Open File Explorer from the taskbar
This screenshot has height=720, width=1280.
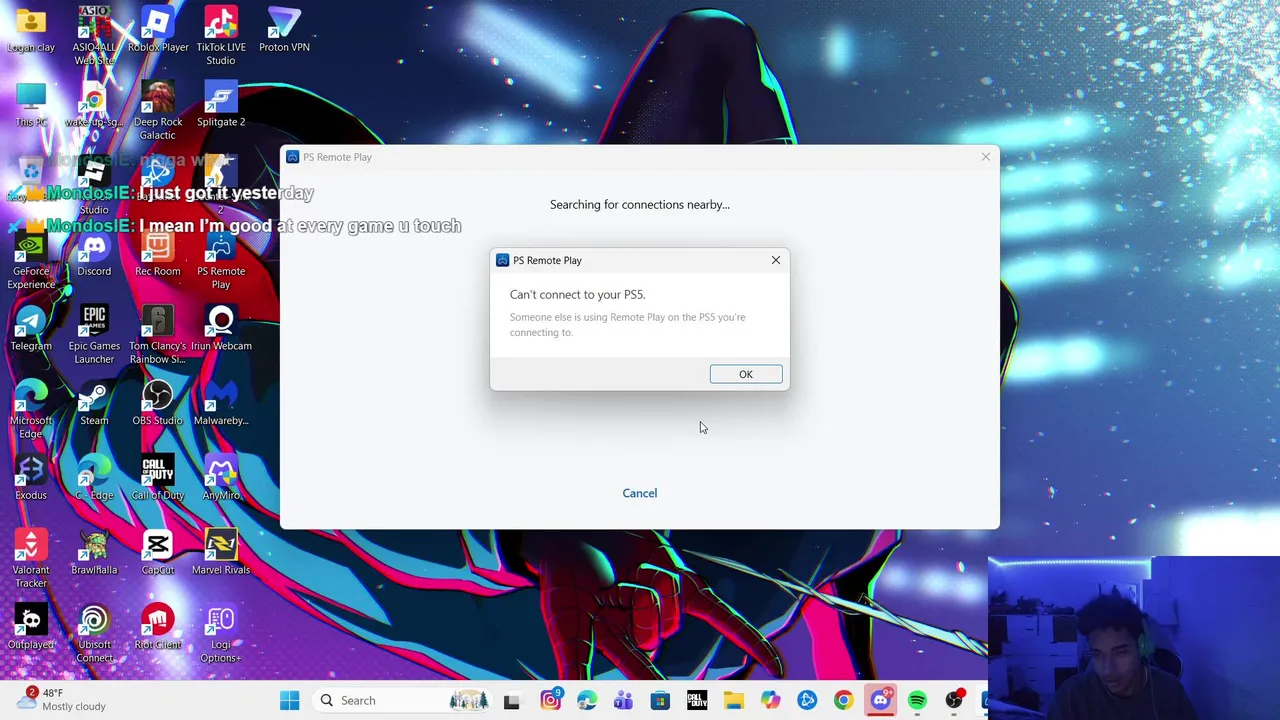[733, 701]
